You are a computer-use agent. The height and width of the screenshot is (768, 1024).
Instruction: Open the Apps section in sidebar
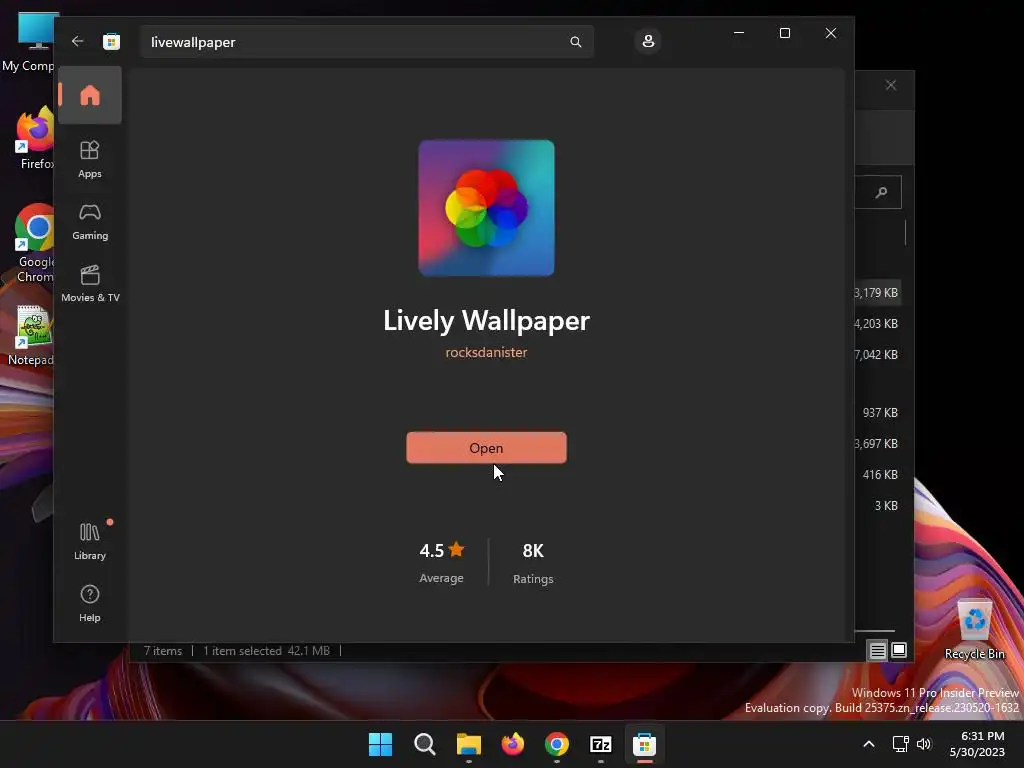pos(89,159)
